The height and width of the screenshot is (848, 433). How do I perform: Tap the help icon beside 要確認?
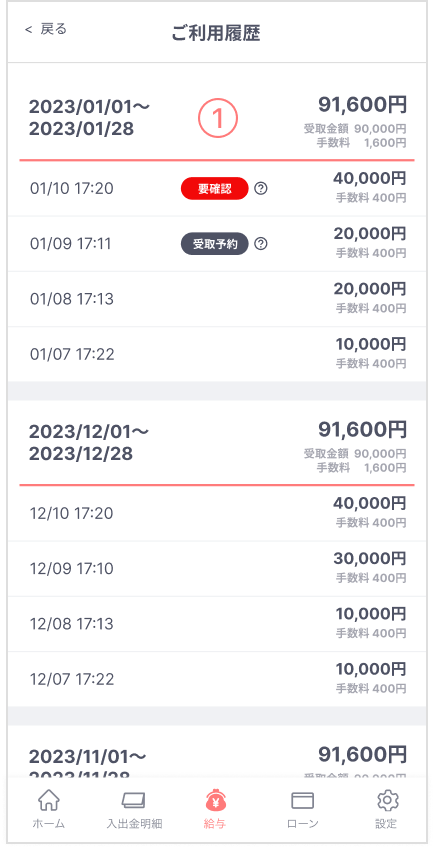(x=261, y=189)
